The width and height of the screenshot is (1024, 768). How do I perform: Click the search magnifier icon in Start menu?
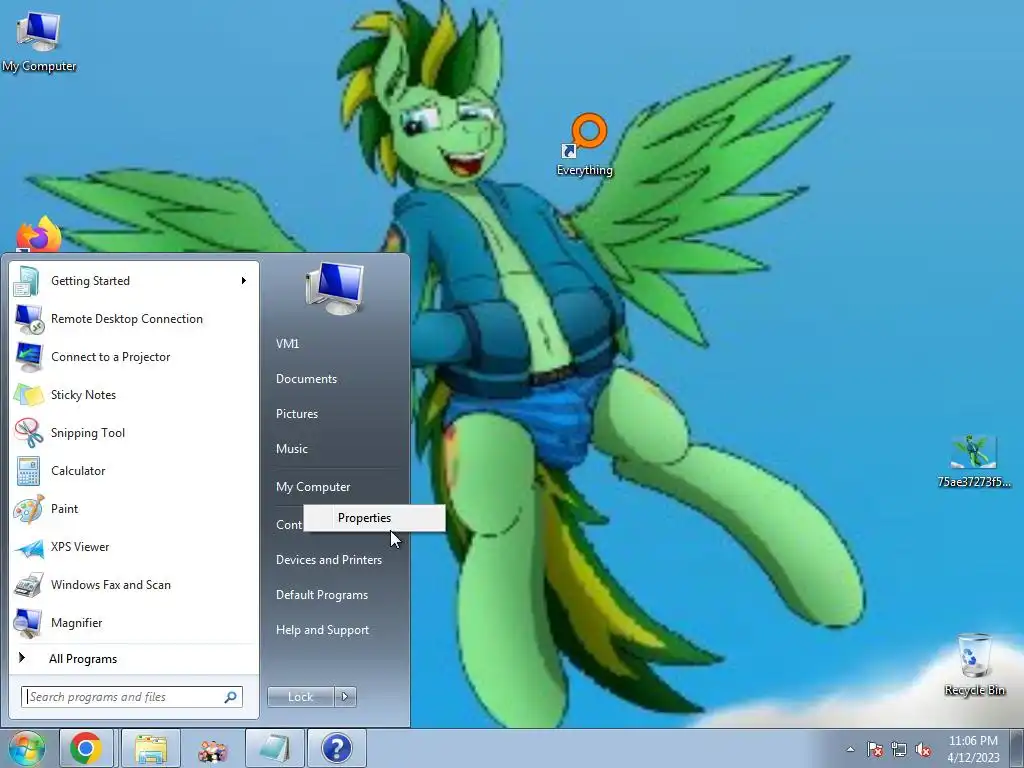(x=231, y=697)
